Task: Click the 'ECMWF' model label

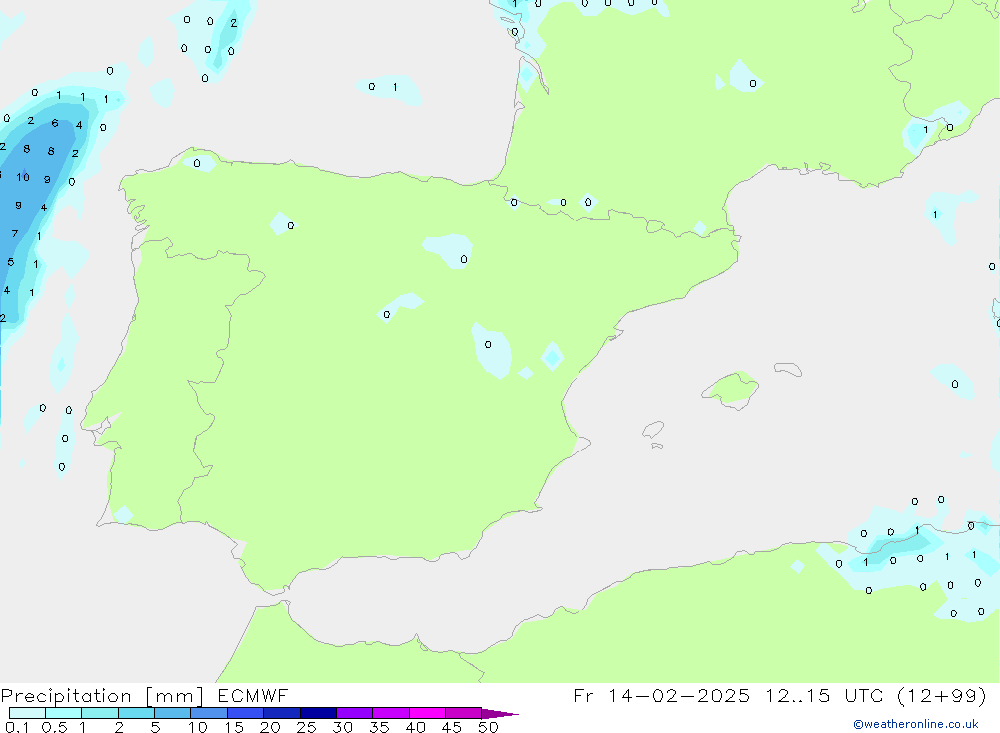Action: coord(253,695)
